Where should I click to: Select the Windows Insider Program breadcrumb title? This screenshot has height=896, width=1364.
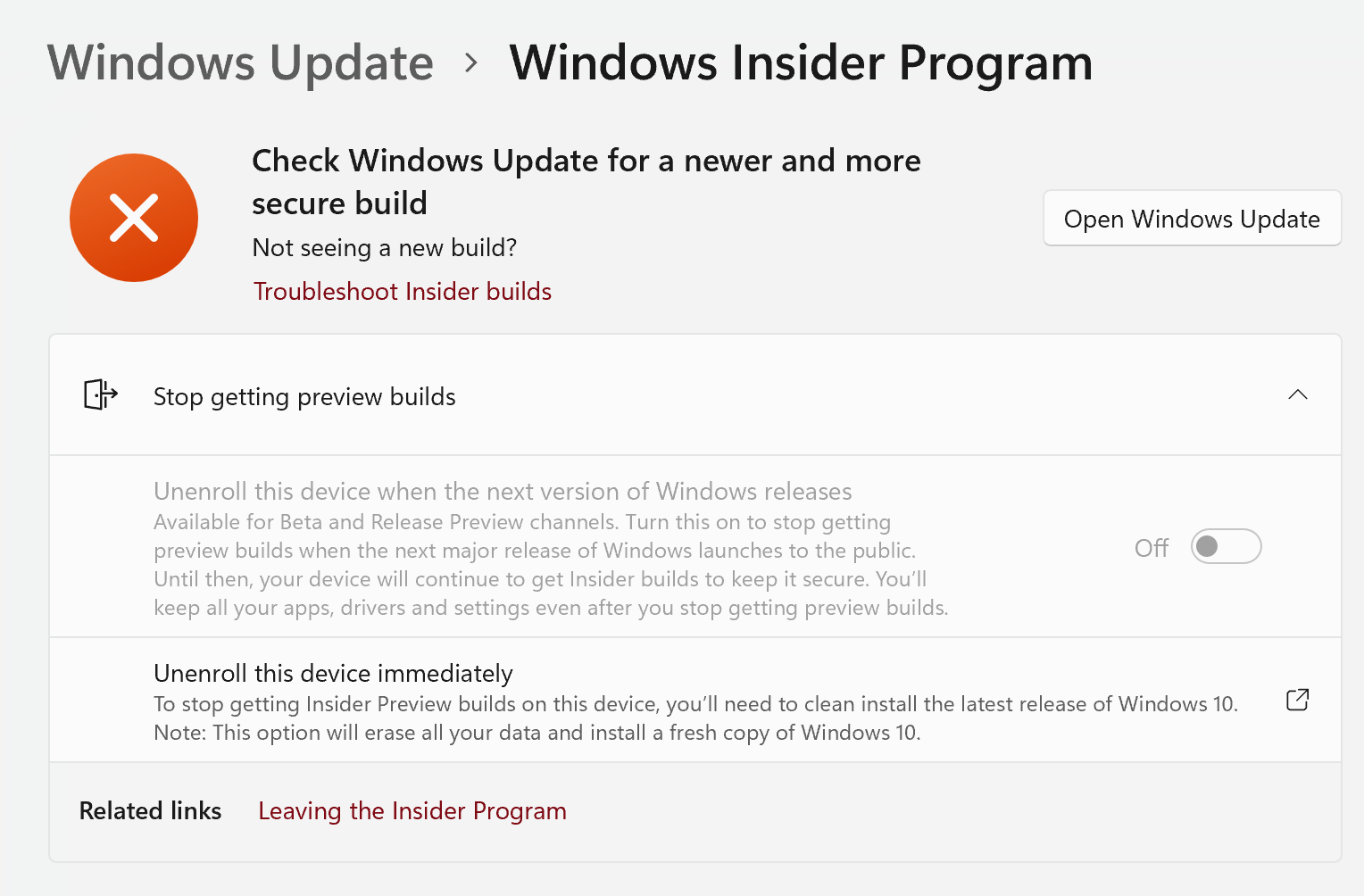[800, 62]
